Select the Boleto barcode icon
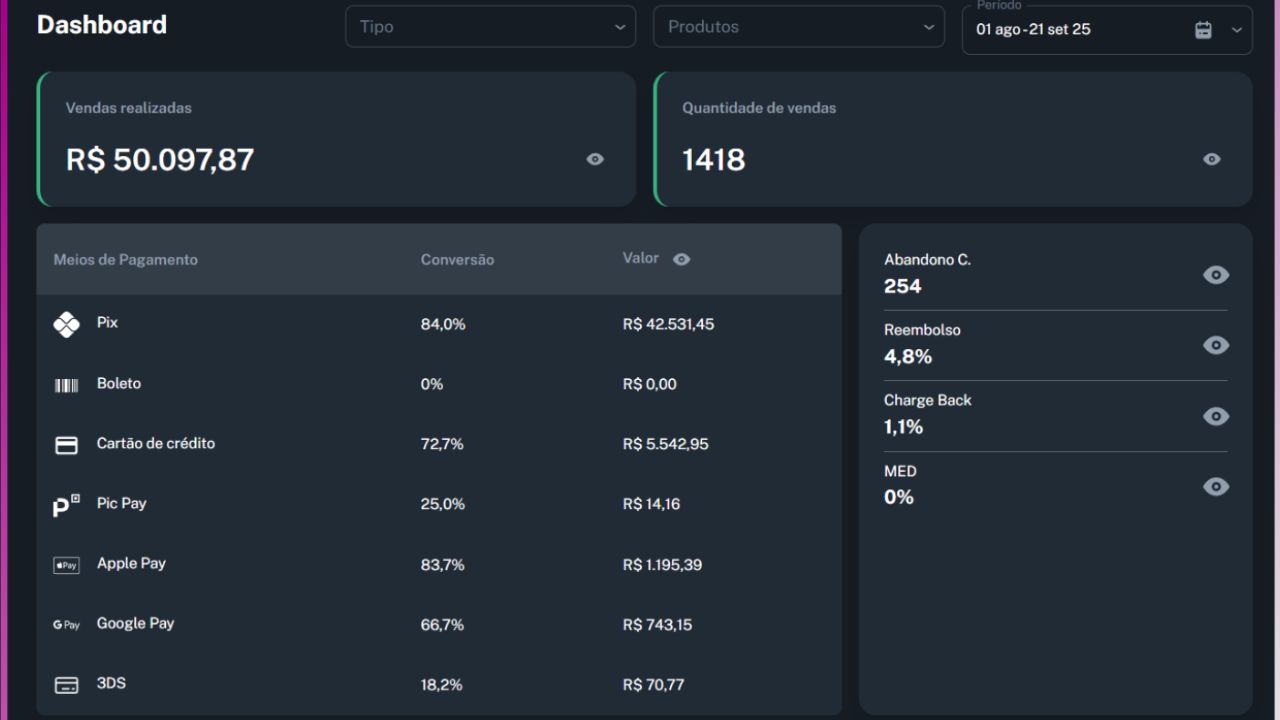 click(x=66, y=384)
